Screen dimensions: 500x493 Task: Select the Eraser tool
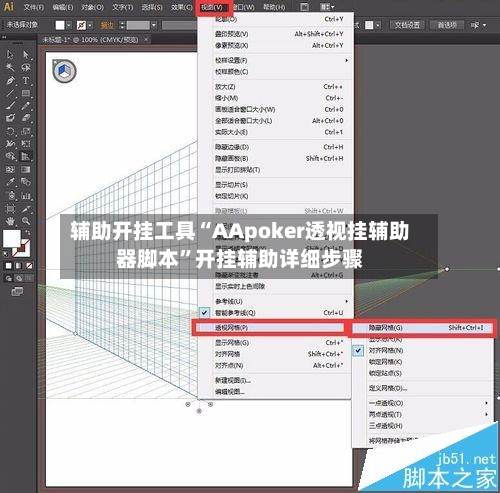pyautogui.click(x=26, y=118)
